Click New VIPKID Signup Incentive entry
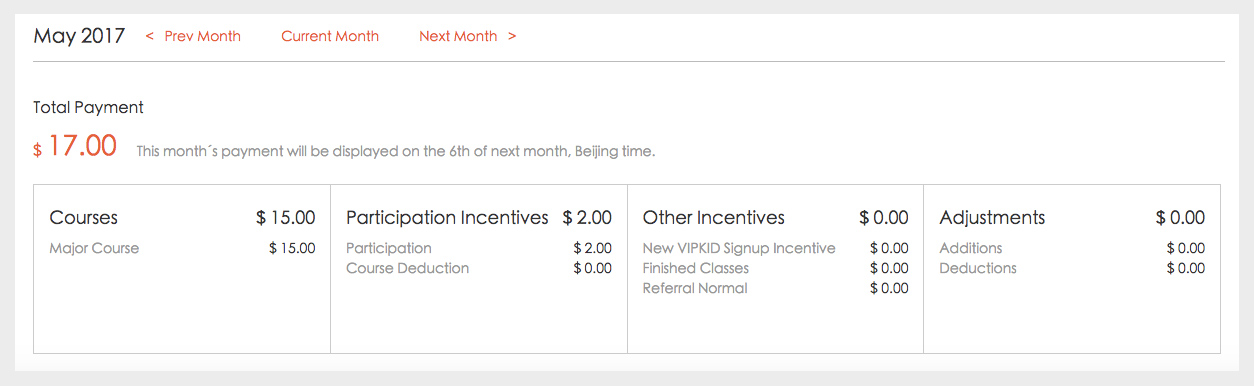The width and height of the screenshot is (1254, 386). tap(776, 248)
